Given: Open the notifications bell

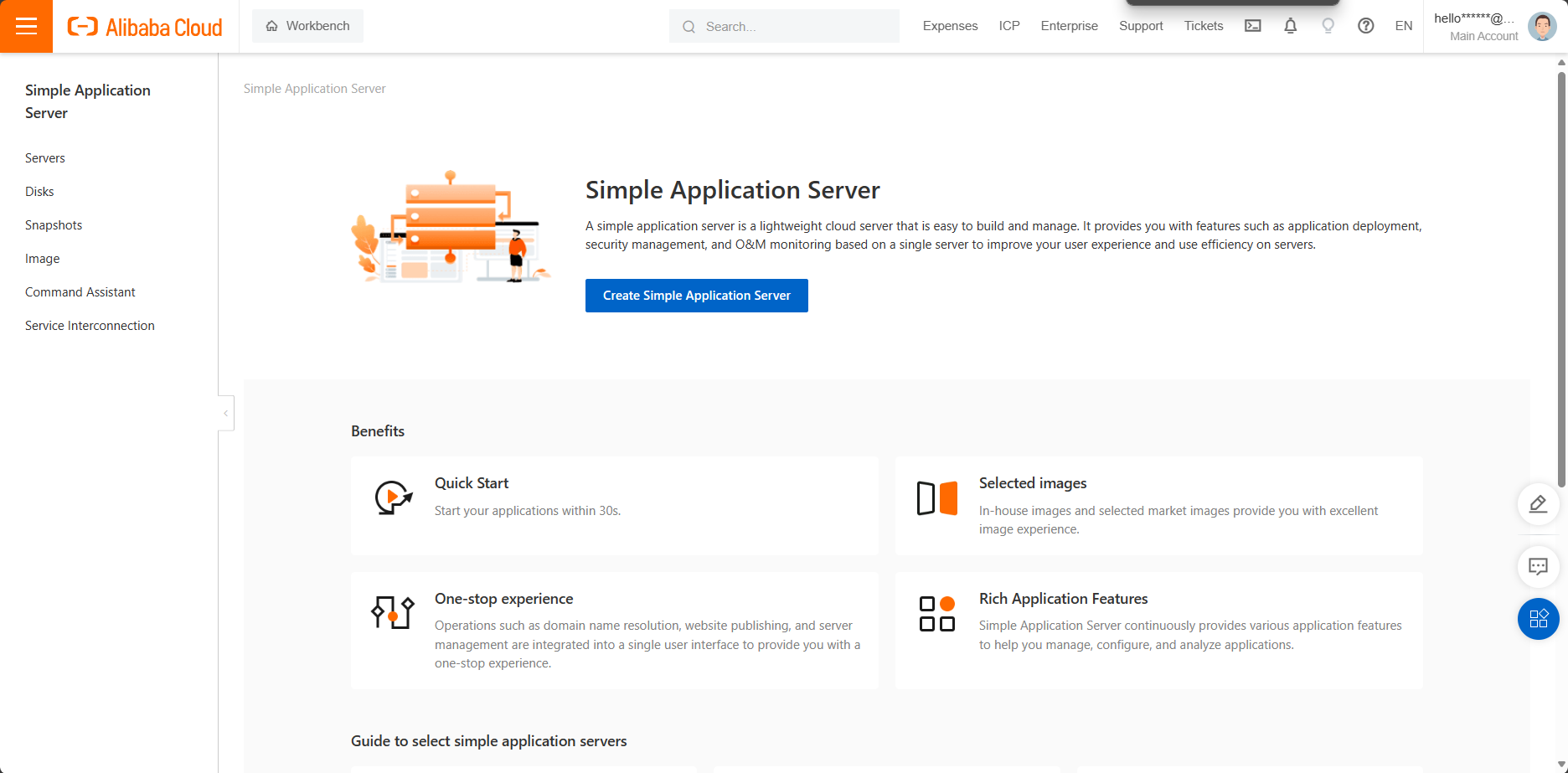Looking at the screenshot, I should (1291, 26).
